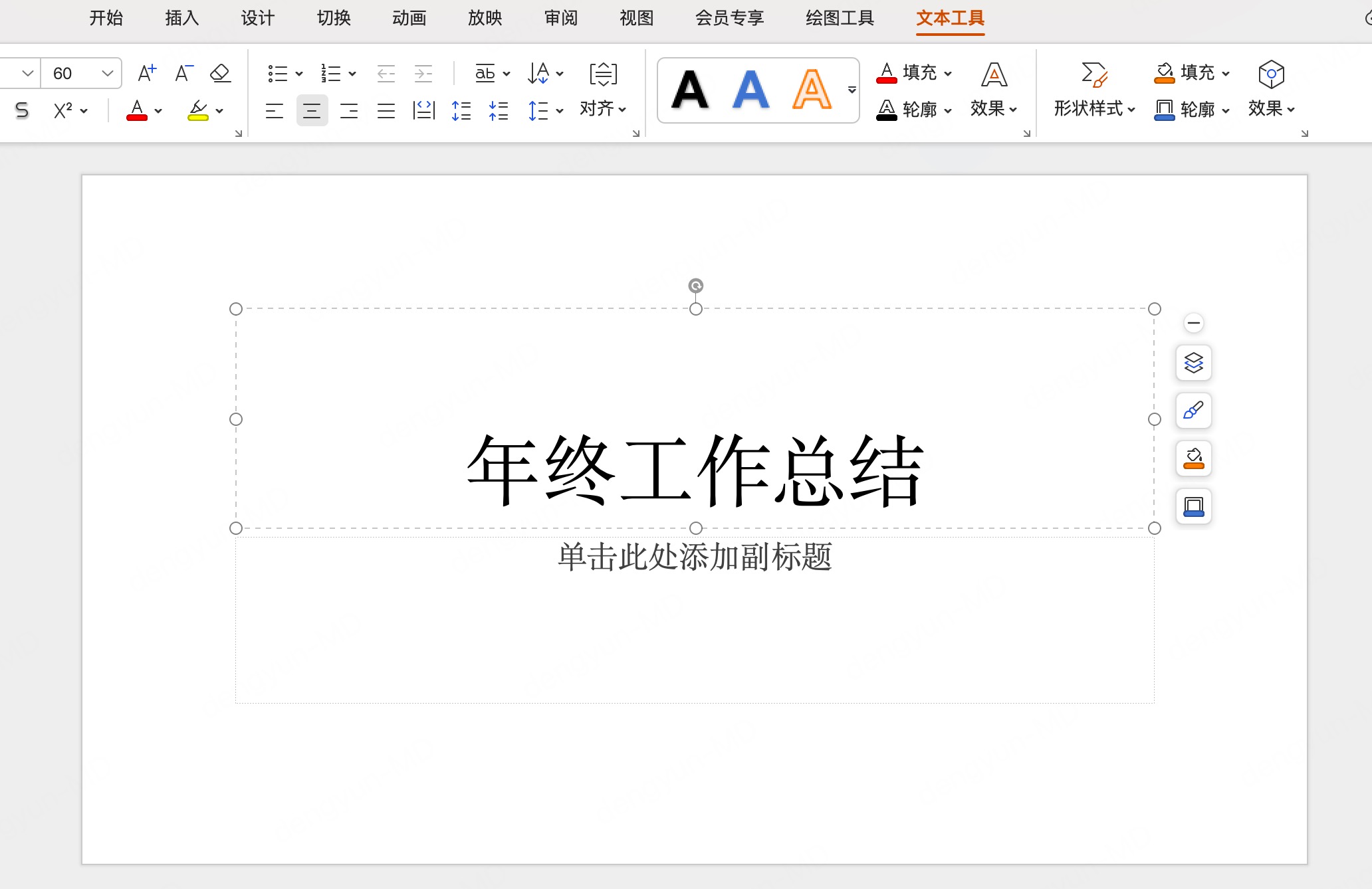This screenshot has width=1372, height=889.
Task: Select the 动画 tab
Action: [409, 18]
